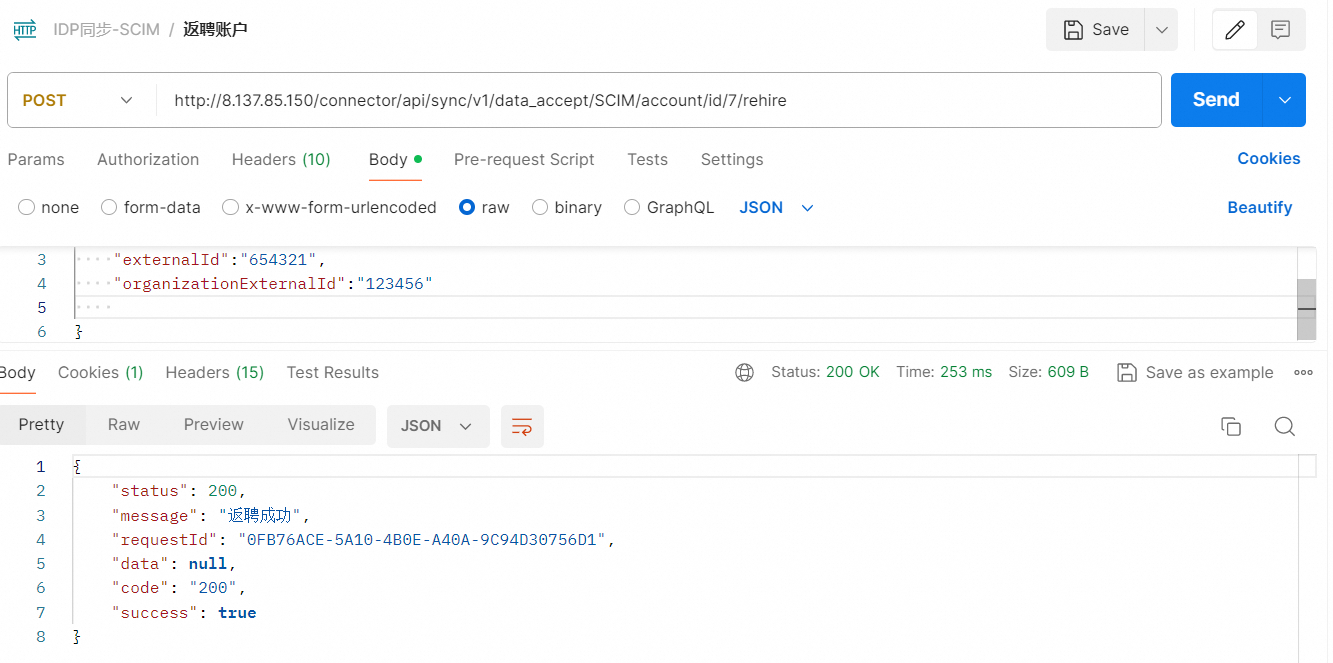Open the response JSON format dropdown

coord(438,426)
